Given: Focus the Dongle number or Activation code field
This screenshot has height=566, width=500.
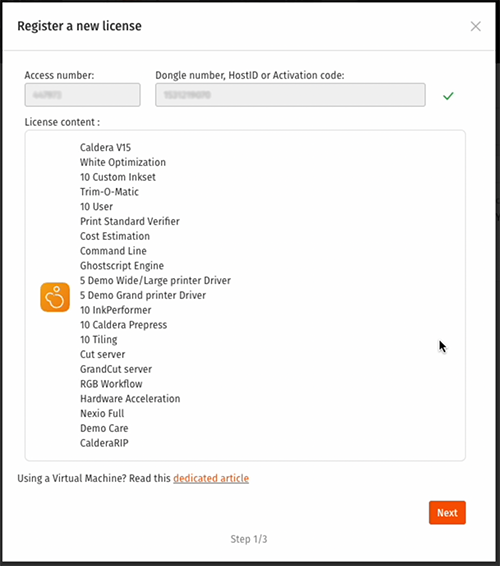Looking at the screenshot, I should [290, 95].
